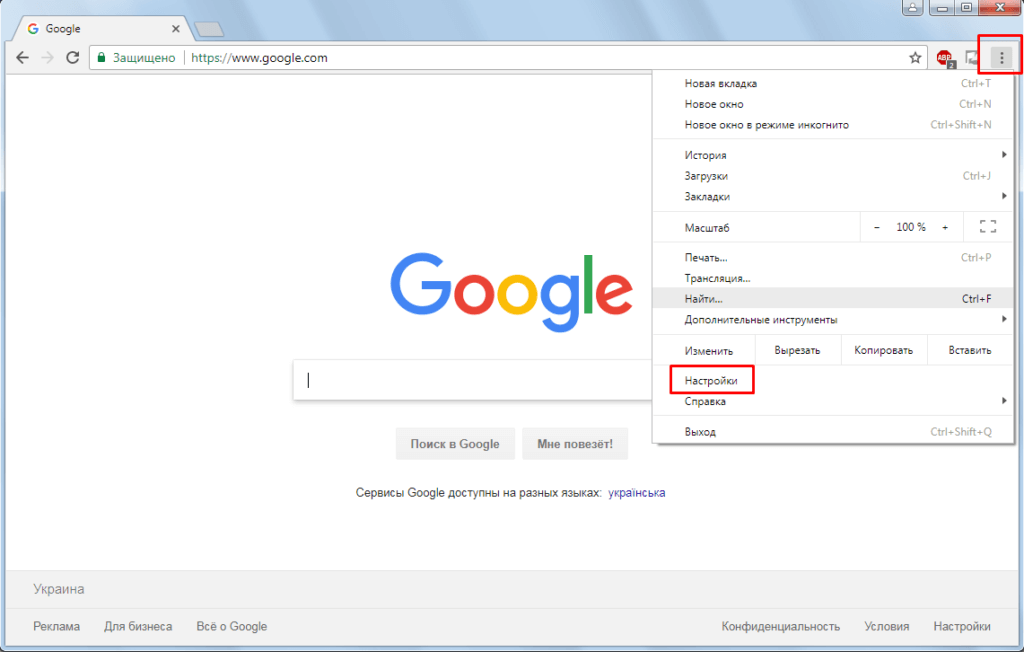
Task: Click the Google logo image
Action: (511, 292)
